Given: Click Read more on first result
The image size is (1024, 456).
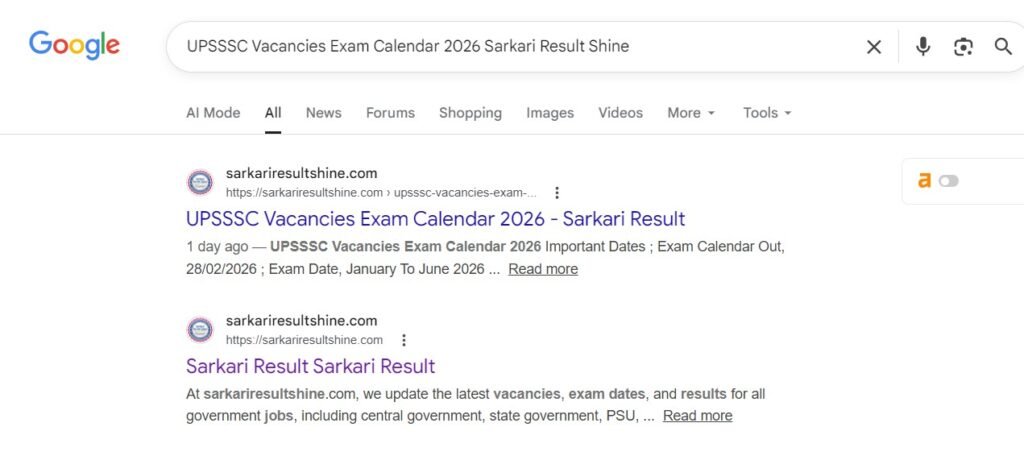Looking at the screenshot, I should 542,269.
